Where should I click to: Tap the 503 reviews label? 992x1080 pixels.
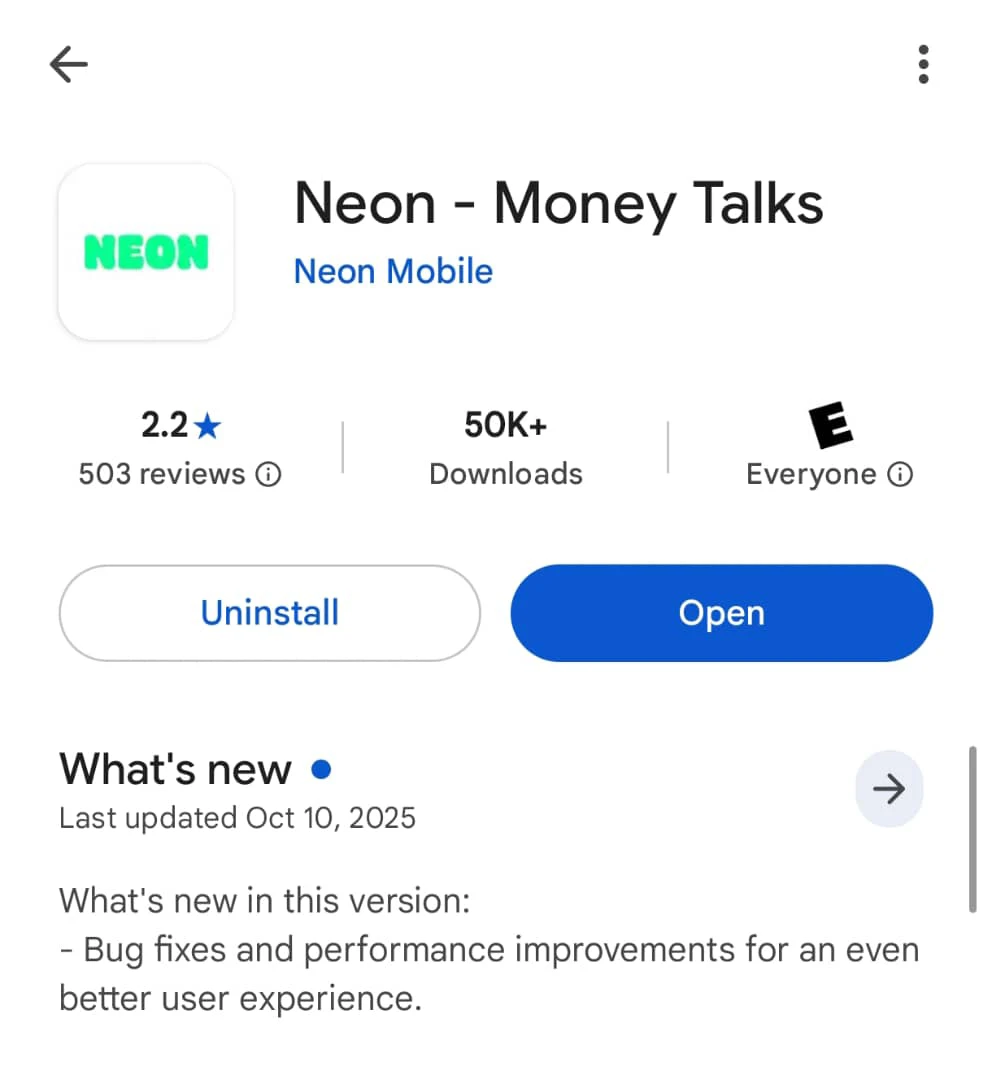point(162,474)
